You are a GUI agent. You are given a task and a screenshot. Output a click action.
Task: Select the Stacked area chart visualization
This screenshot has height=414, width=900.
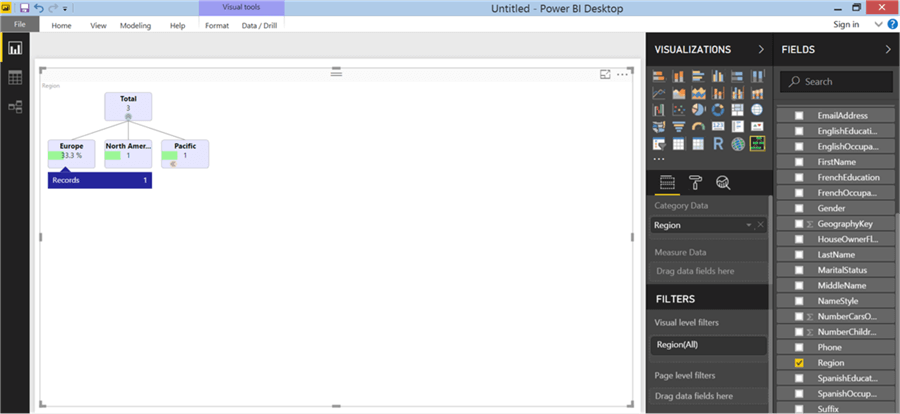pyautogui.click(x=699, y=92)
